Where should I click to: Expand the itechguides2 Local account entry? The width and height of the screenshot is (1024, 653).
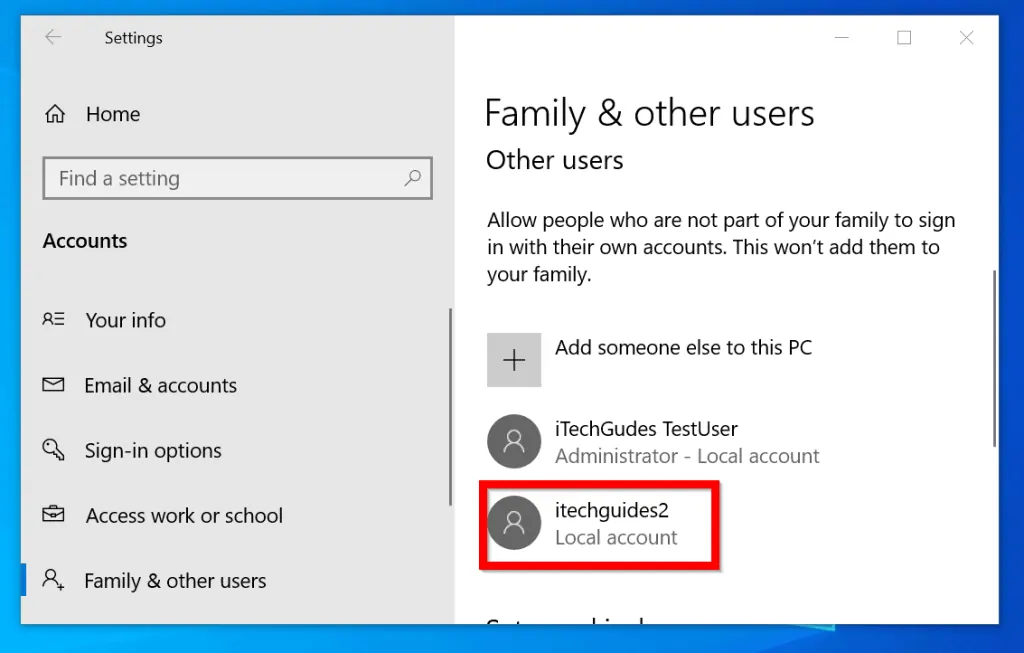(615, 523)
